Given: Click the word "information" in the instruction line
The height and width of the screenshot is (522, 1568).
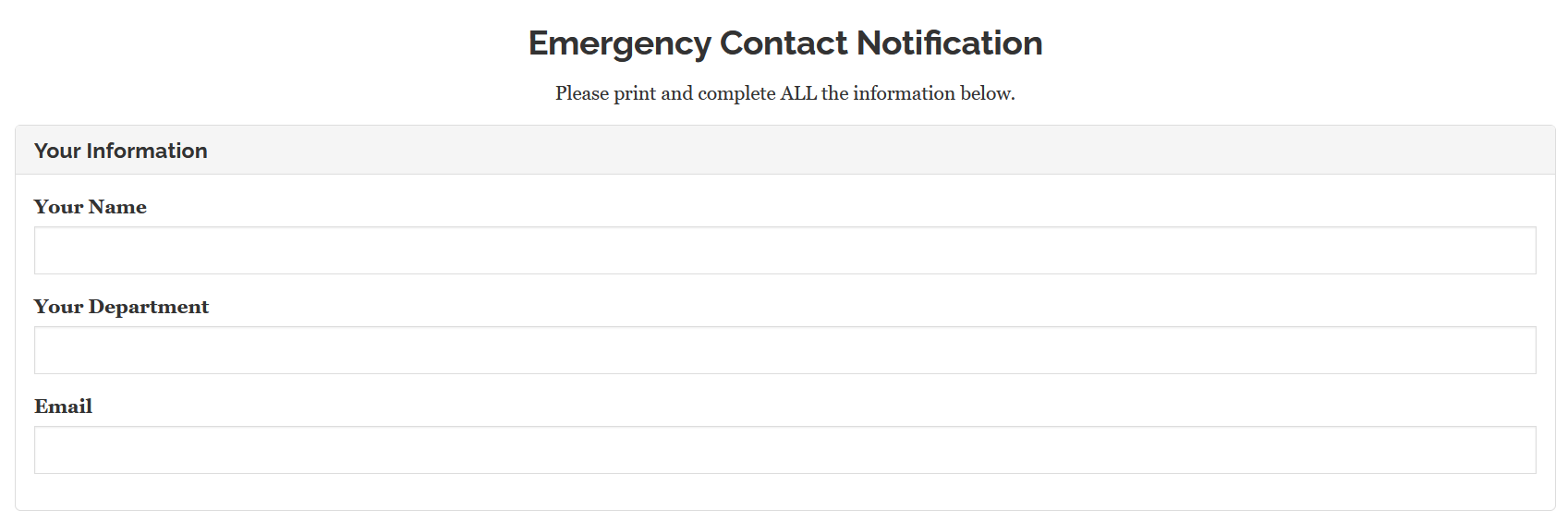Looking at the screenshot, I should 904,93.
